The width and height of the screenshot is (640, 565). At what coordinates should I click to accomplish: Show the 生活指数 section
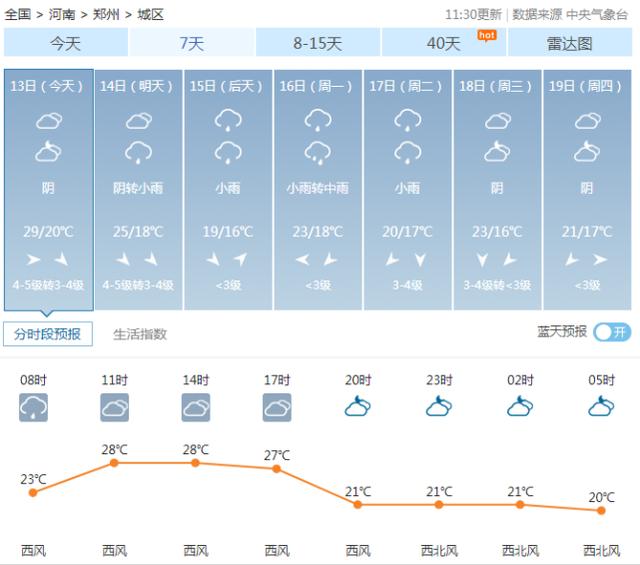(140, 334)
